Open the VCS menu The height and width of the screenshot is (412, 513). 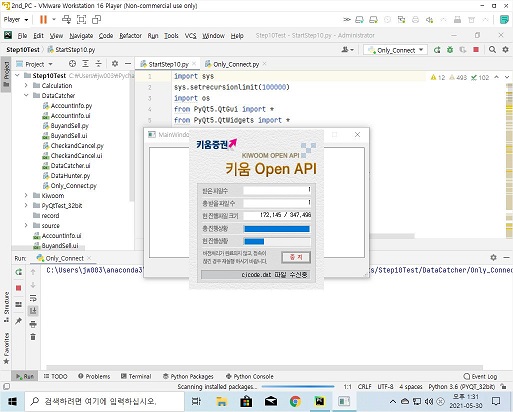click(190, 36)
